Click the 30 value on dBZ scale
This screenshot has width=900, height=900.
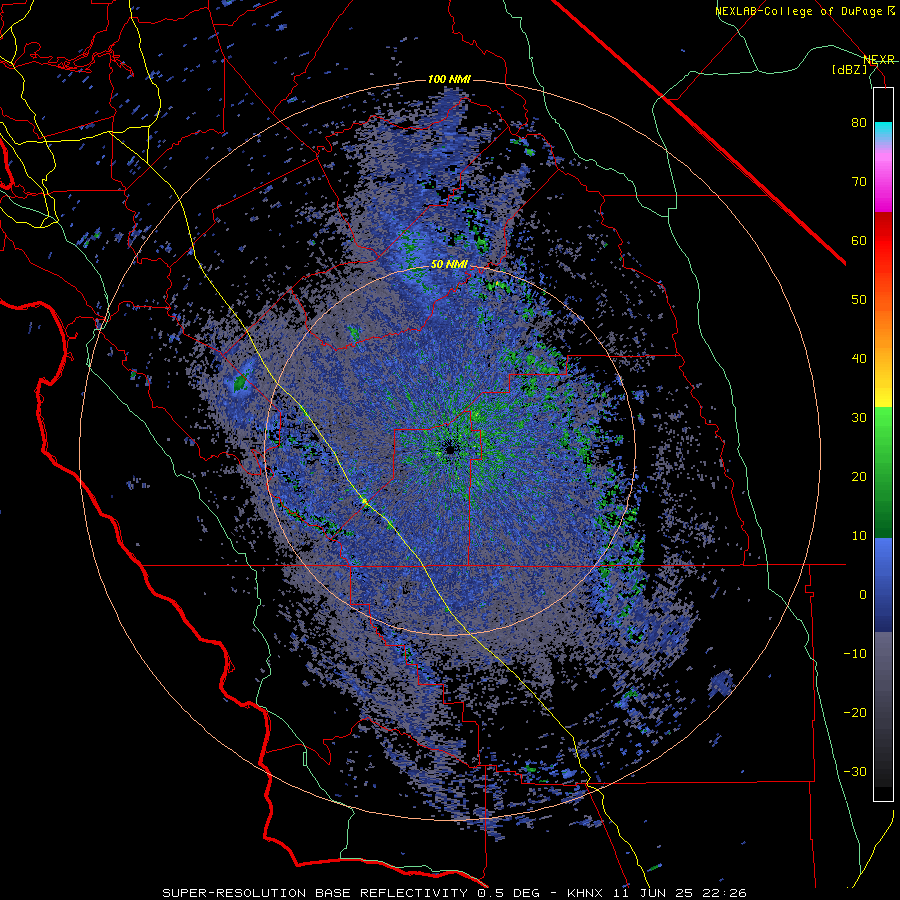[x=859, y=418]
